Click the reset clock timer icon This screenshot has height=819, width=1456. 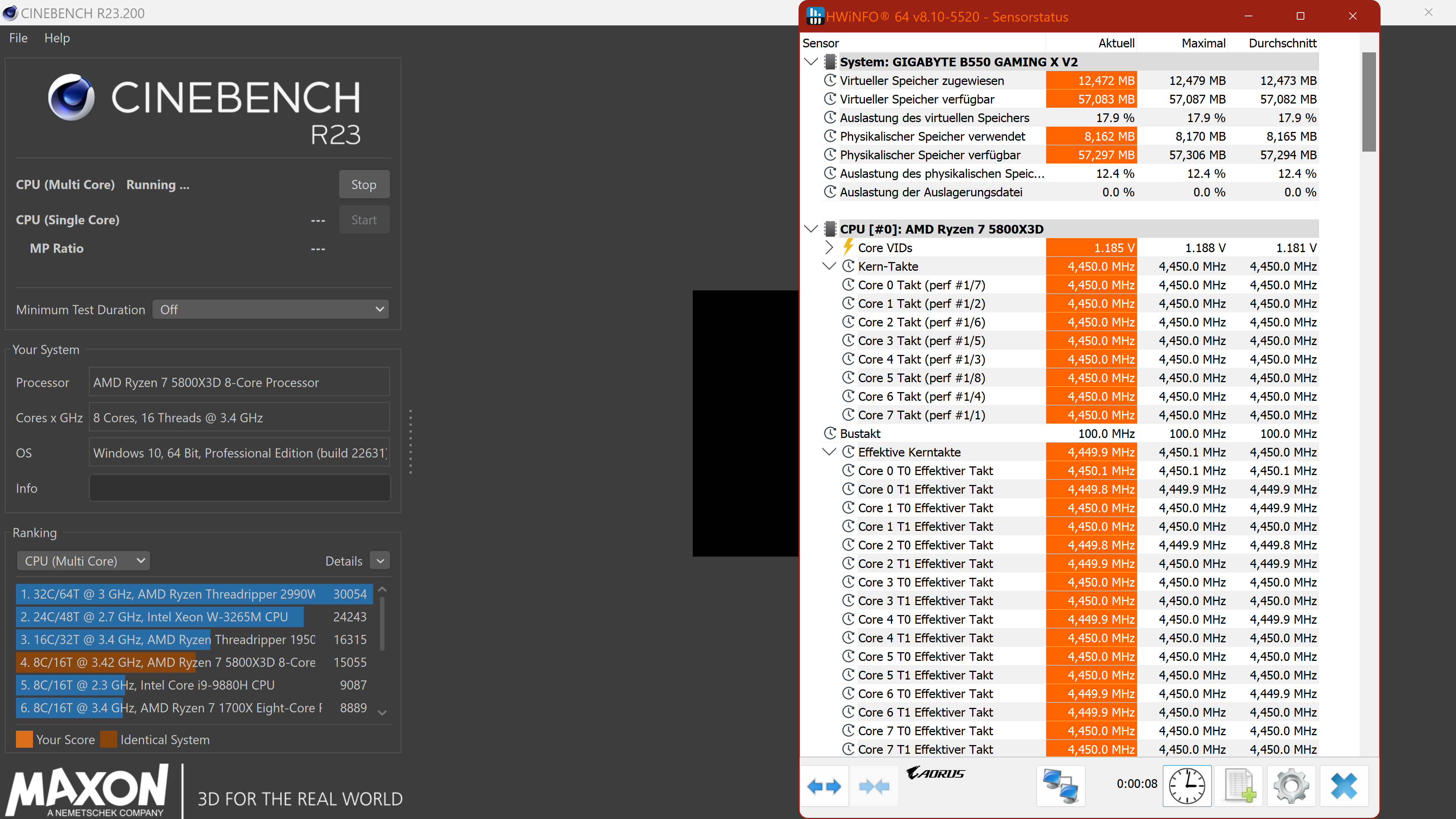1186,786
